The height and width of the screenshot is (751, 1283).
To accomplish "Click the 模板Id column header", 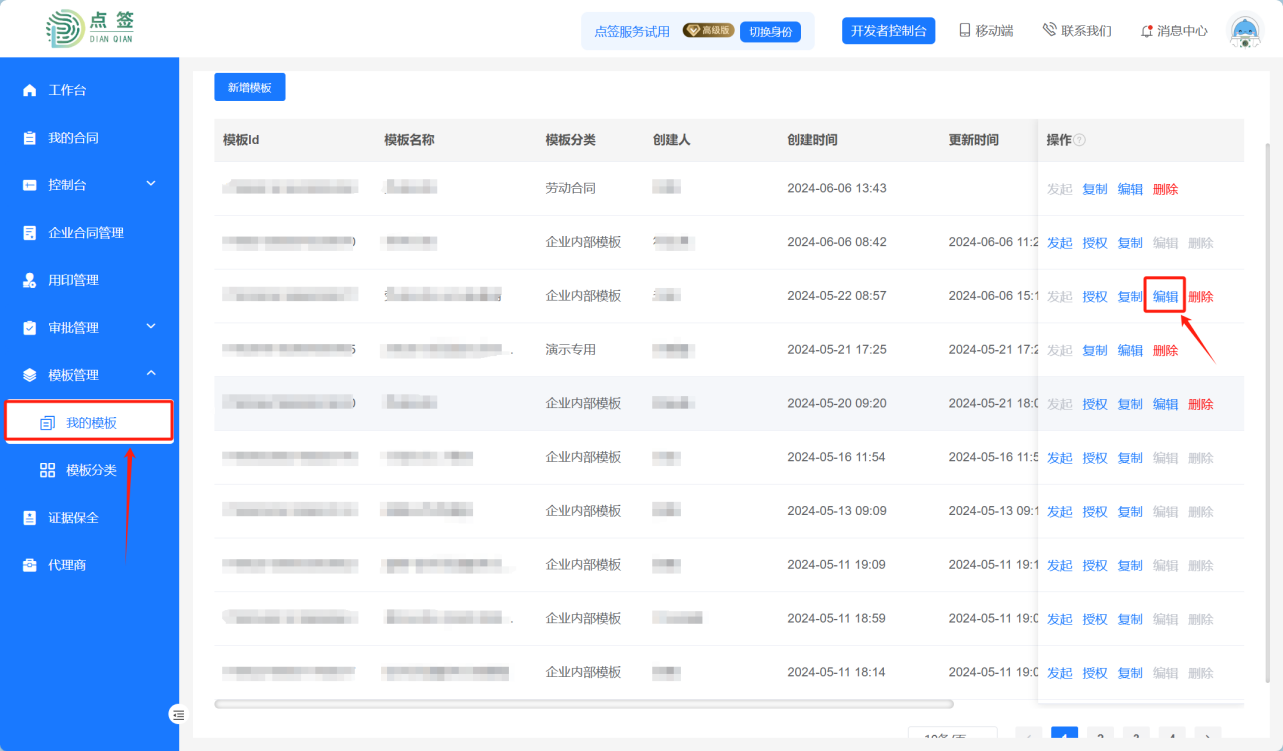I will pyautogui.click(x=241, y=140).
